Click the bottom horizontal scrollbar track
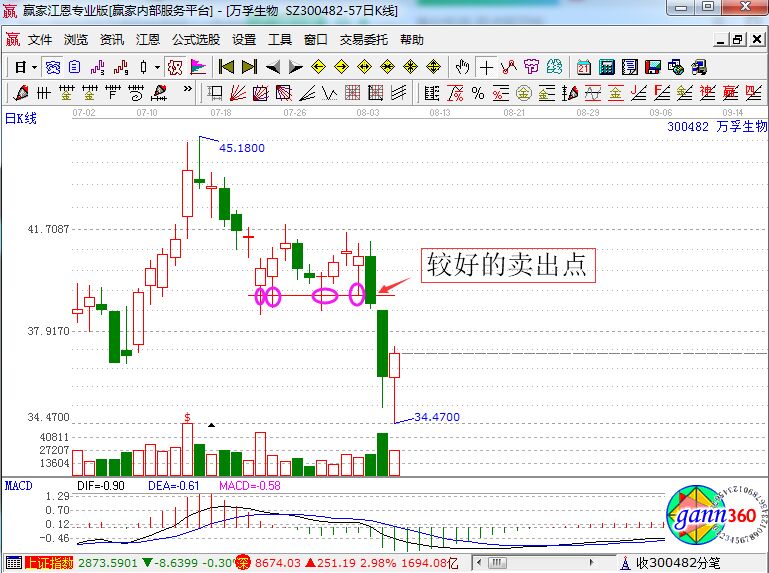 click(550, 563)
